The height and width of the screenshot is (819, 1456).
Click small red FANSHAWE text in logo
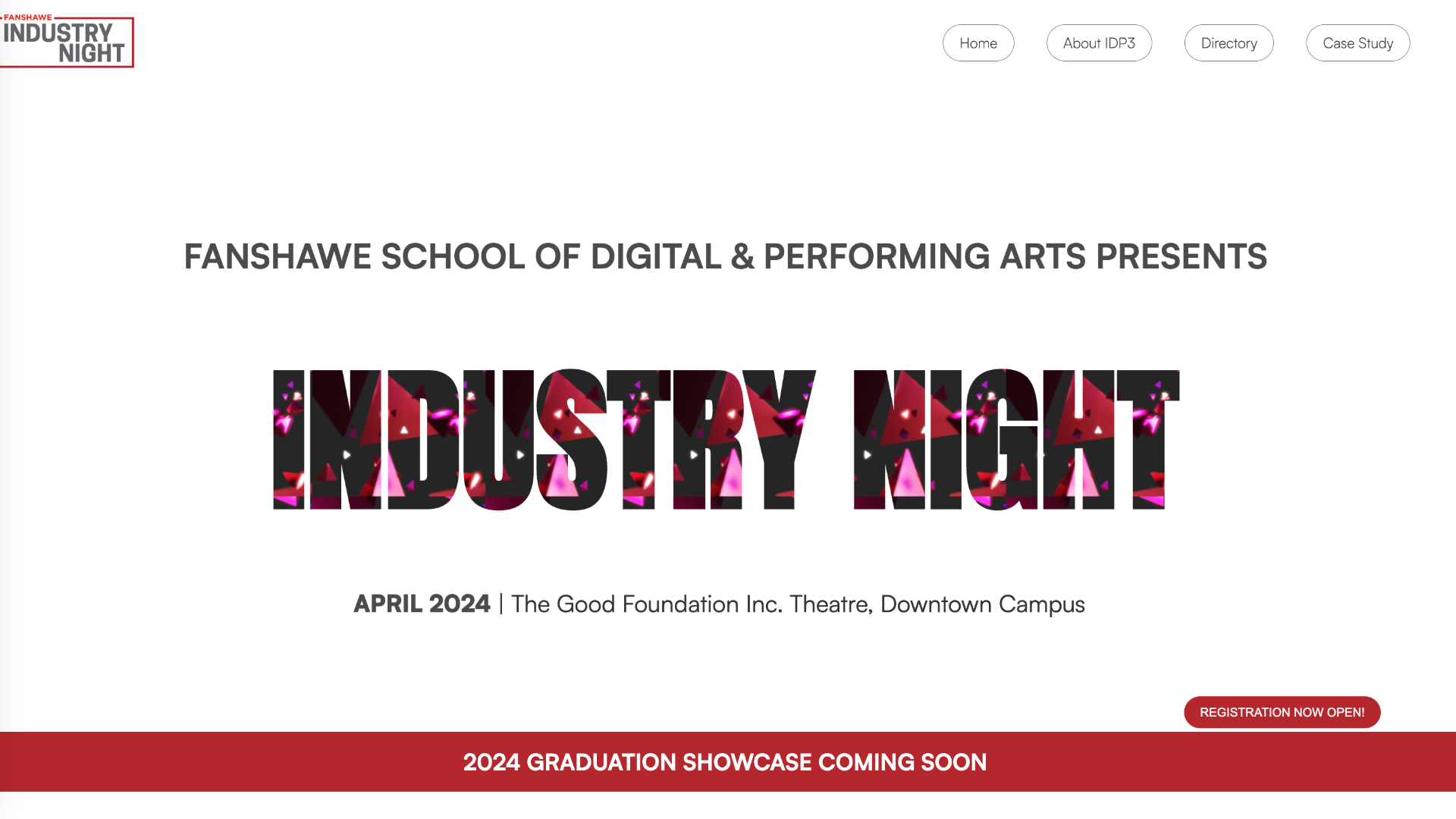28,17
